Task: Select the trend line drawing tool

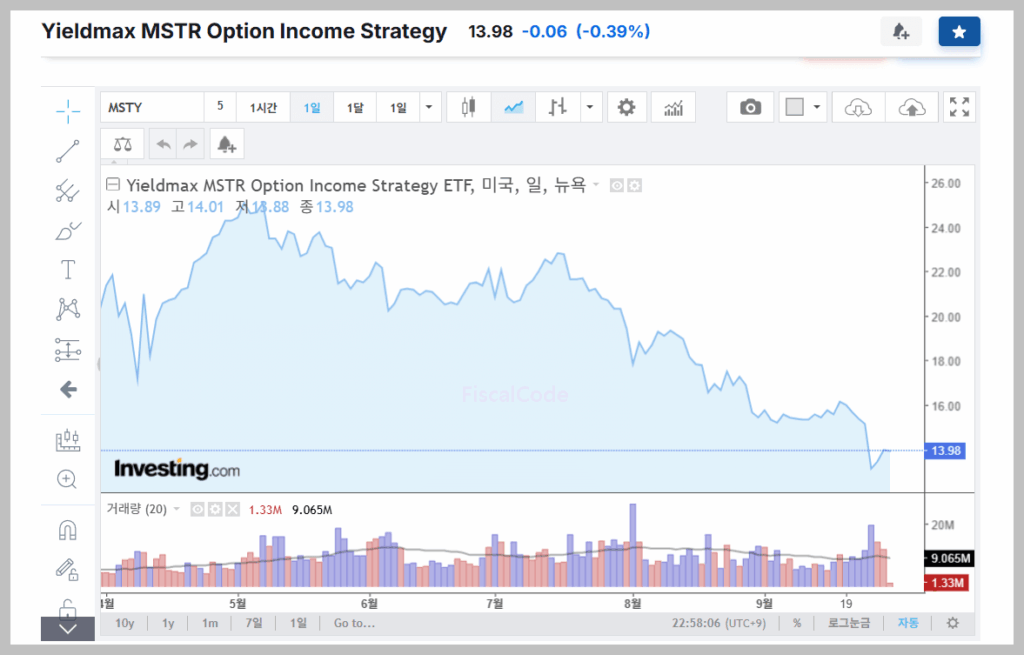Action: [x=68, y=151]
